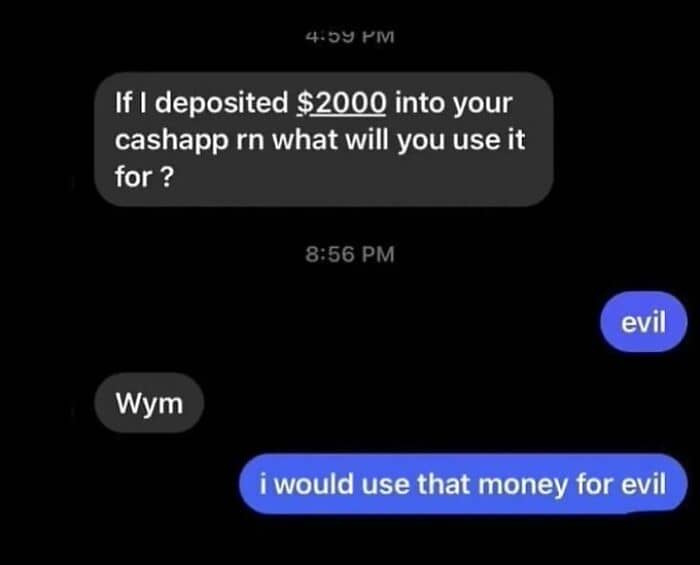This screenshot has height=565, width=700.
Task: Click the word 'cashapp' in the message
Action: [x=171, y=141]
